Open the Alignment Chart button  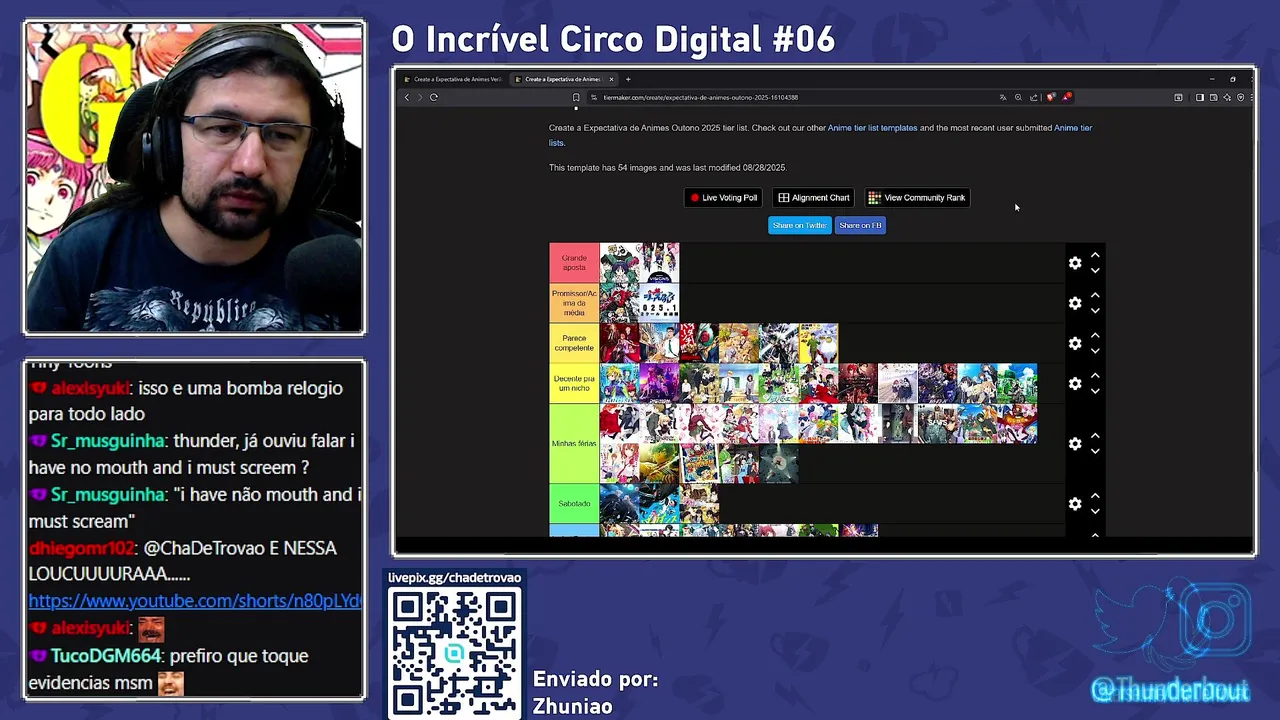point(814,198)
